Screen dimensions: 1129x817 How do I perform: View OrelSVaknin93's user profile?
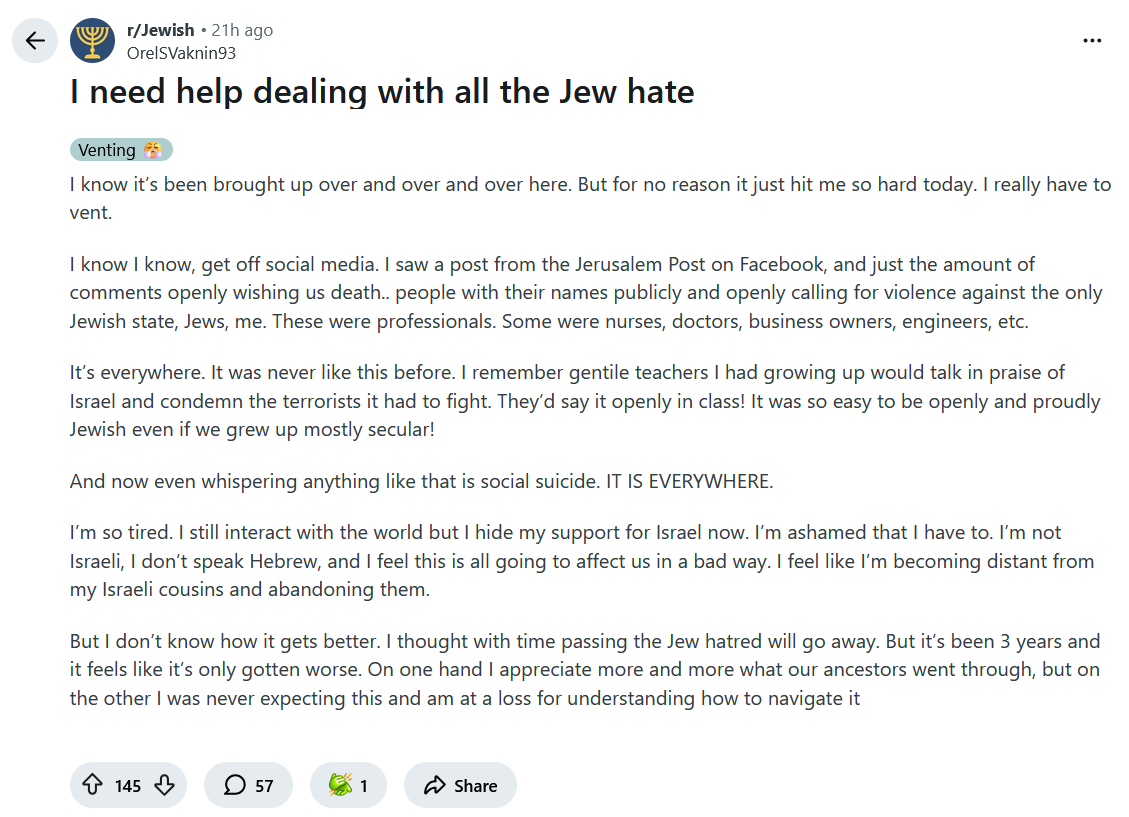(181, 53)
